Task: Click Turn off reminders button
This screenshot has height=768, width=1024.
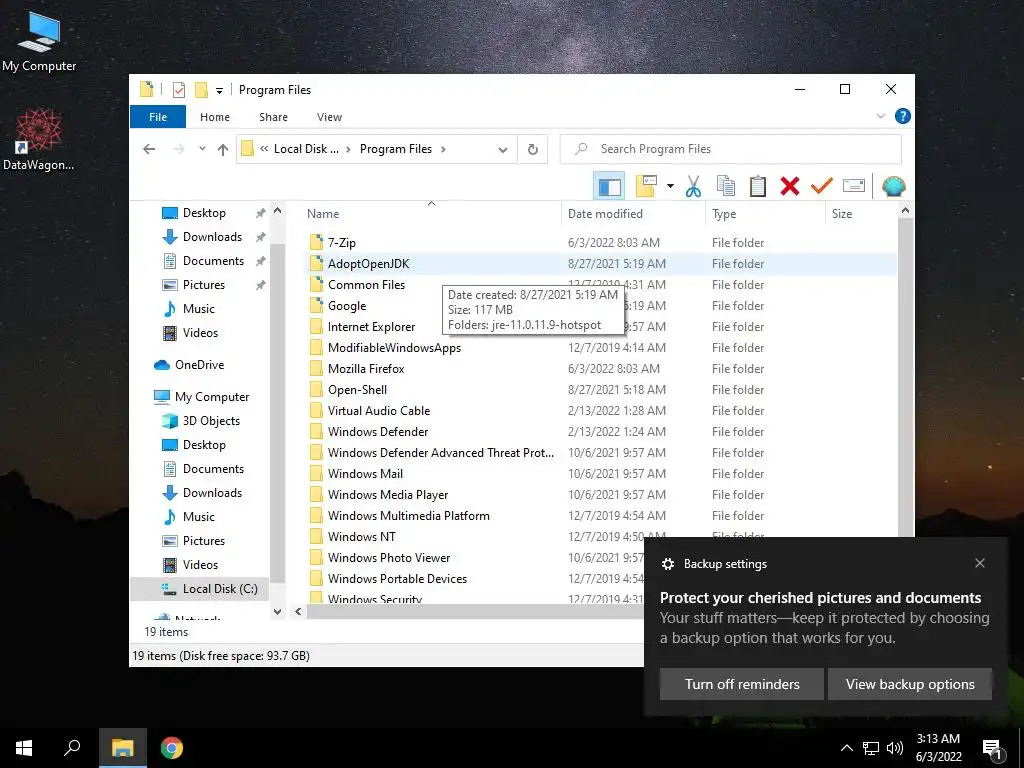Action: 741,684
